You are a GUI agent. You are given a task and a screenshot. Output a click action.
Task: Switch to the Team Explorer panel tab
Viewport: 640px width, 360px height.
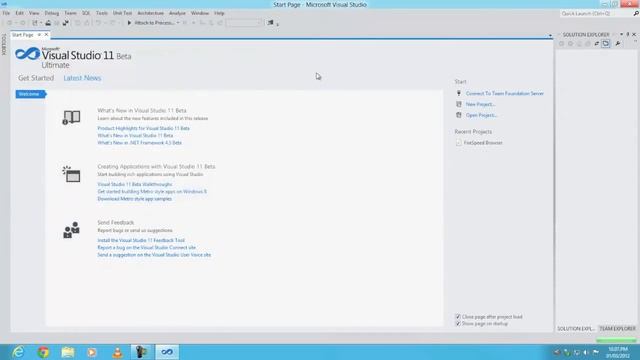(x=617, y=329)
